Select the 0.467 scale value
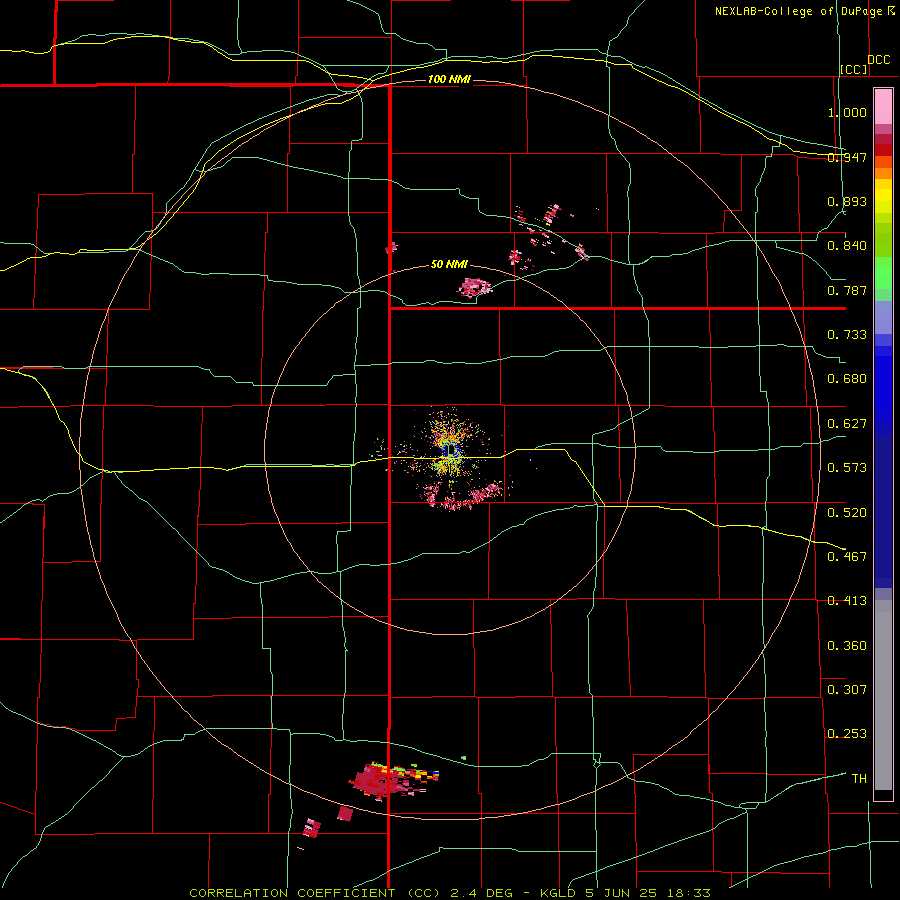Screen dimensions: 900x900 coord(847,557)
